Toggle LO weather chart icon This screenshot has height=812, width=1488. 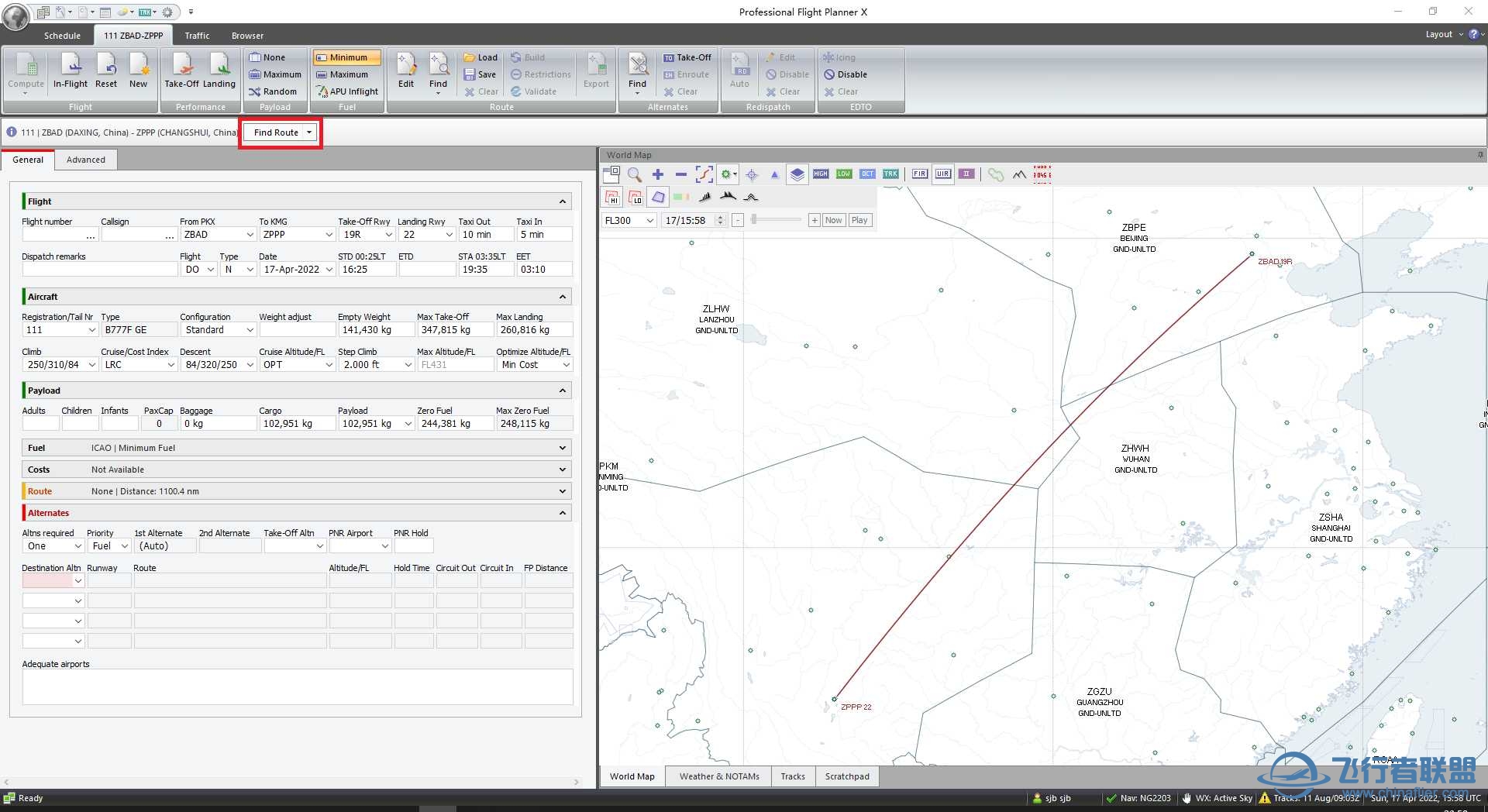(x=635, y=197)
